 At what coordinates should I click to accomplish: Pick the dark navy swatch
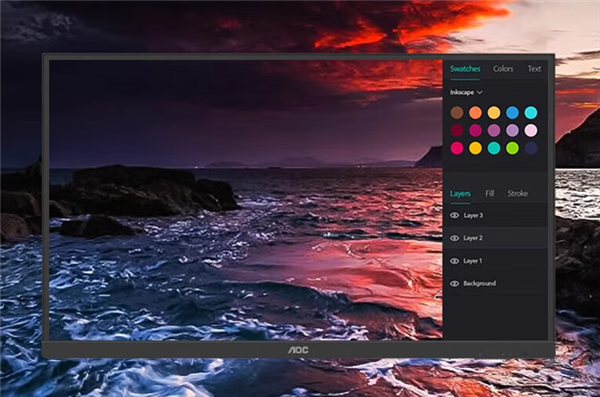point(531,148)
